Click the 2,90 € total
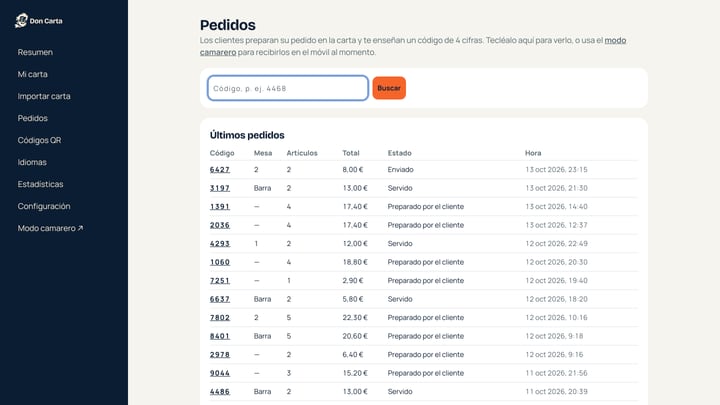Viewport: 720px width, 405px height. click(x=353, y=281)
